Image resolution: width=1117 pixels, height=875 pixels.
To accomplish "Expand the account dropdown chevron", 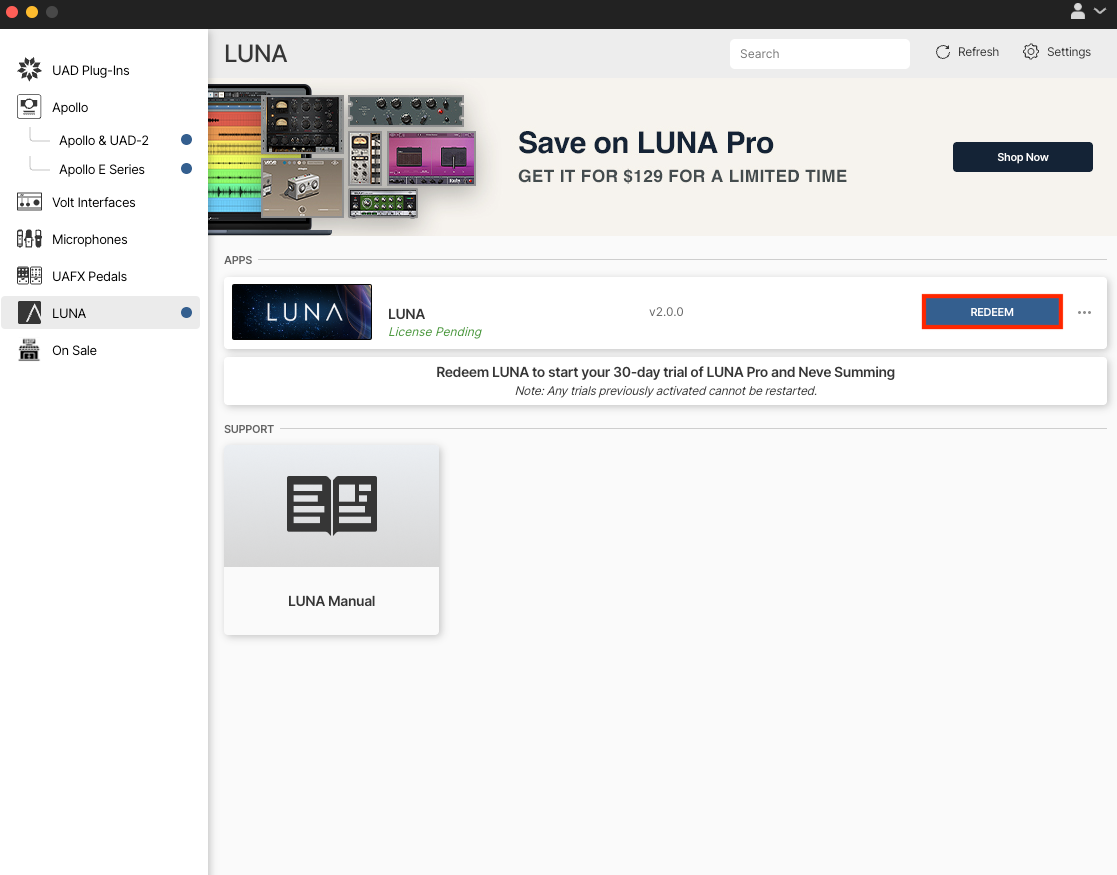I will pyautogui.click(x=1100, y=11).
